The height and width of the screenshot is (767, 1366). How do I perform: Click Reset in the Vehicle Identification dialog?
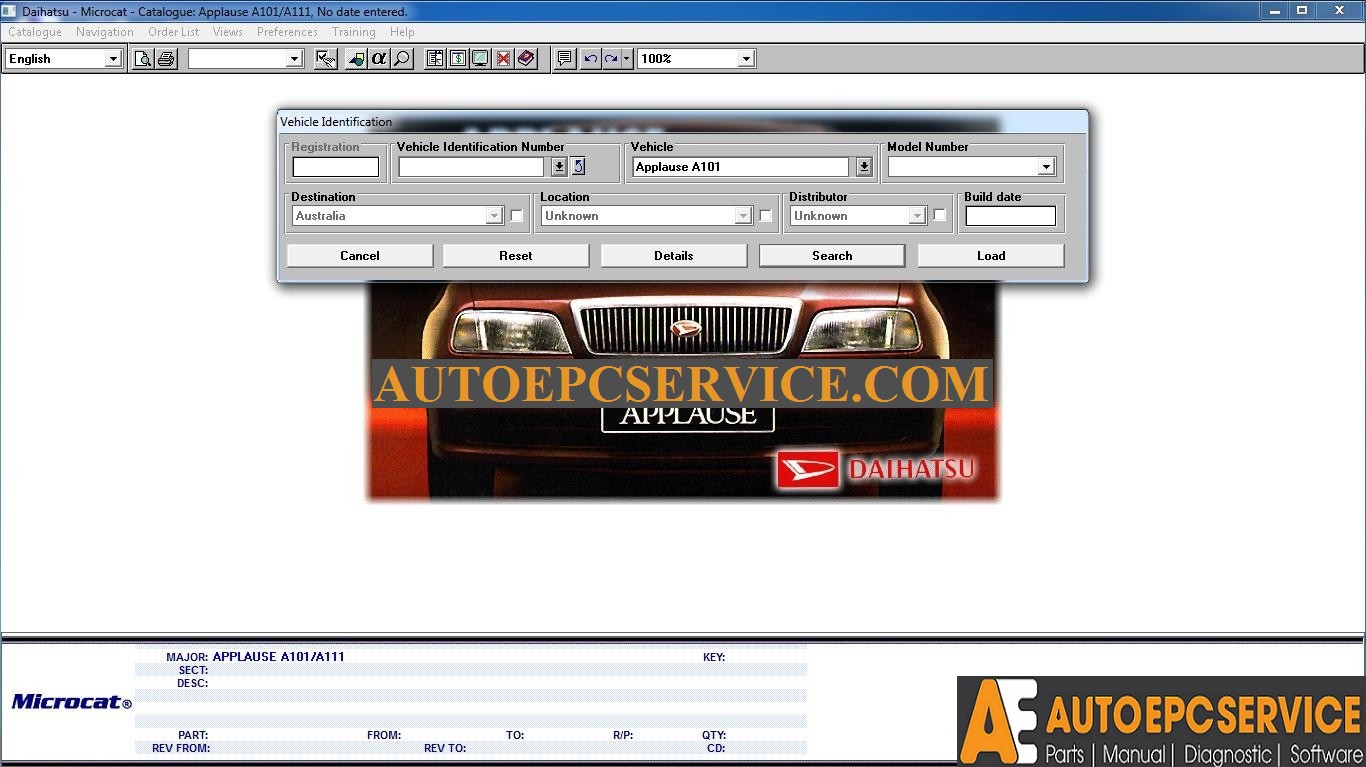pyautogui.click(x=515, y=255)
